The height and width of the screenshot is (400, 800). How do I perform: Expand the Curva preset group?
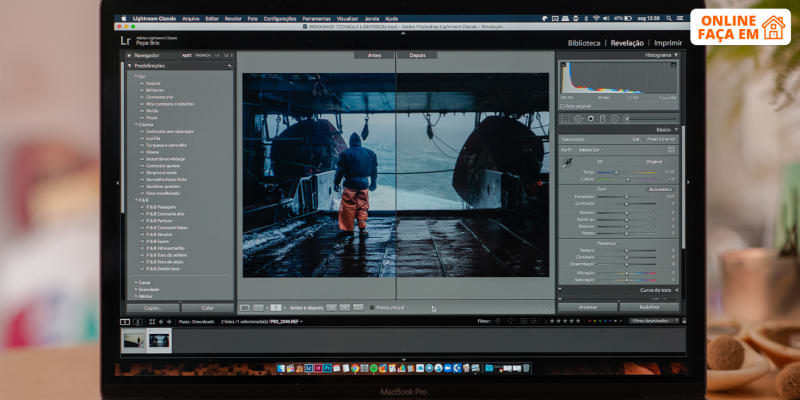(136, 282)
